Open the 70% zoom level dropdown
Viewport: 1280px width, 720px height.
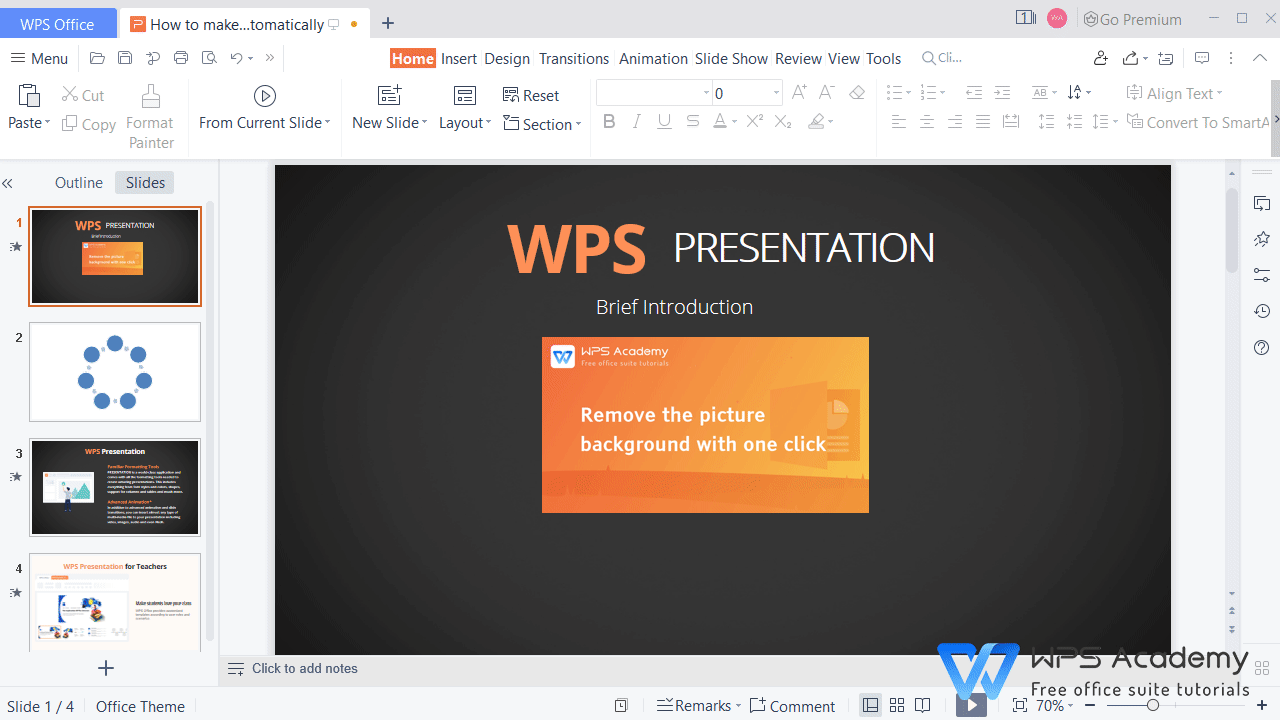[x=1072, y=706]
